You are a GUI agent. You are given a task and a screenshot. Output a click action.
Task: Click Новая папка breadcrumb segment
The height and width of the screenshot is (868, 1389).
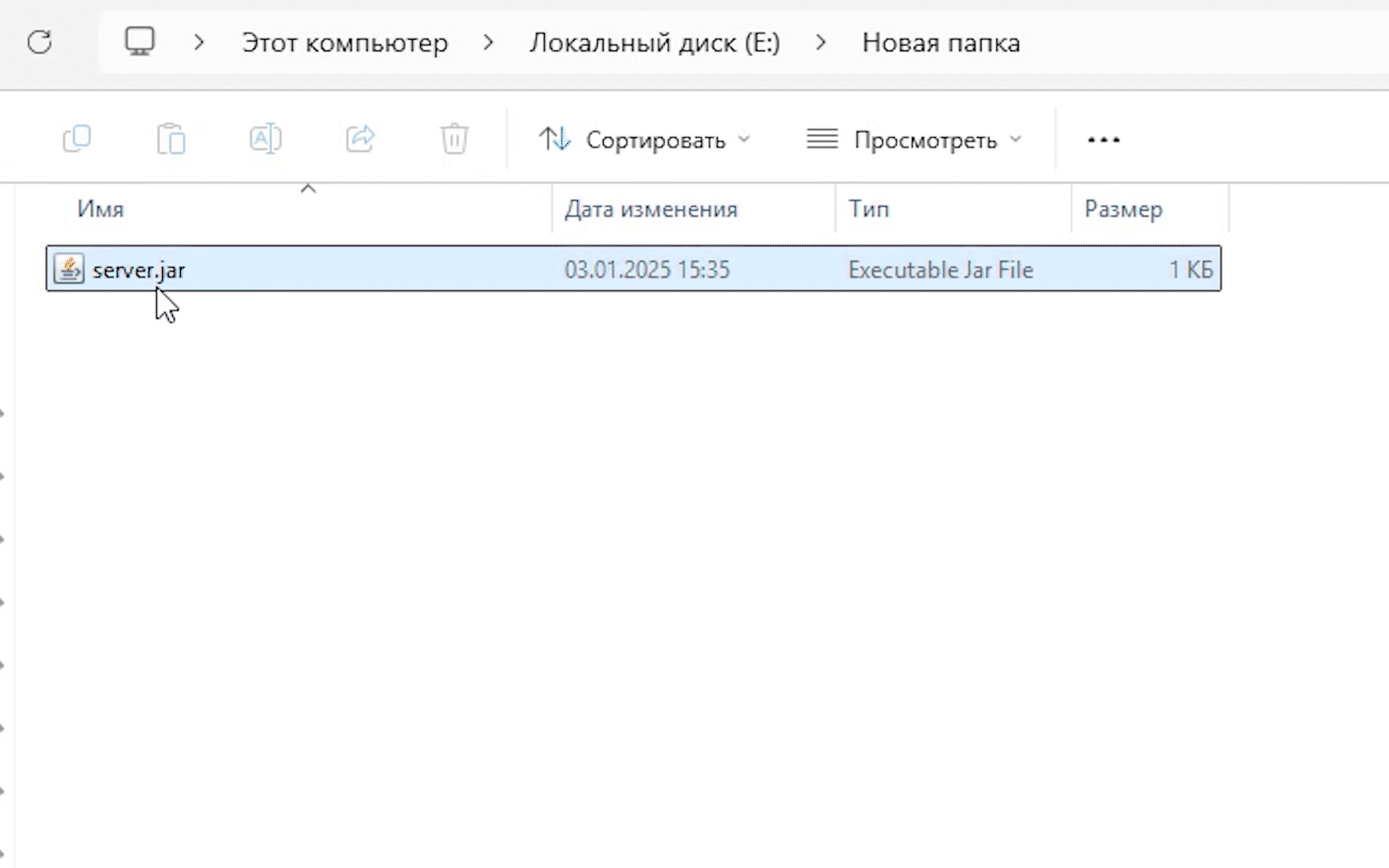coord(941,43)
